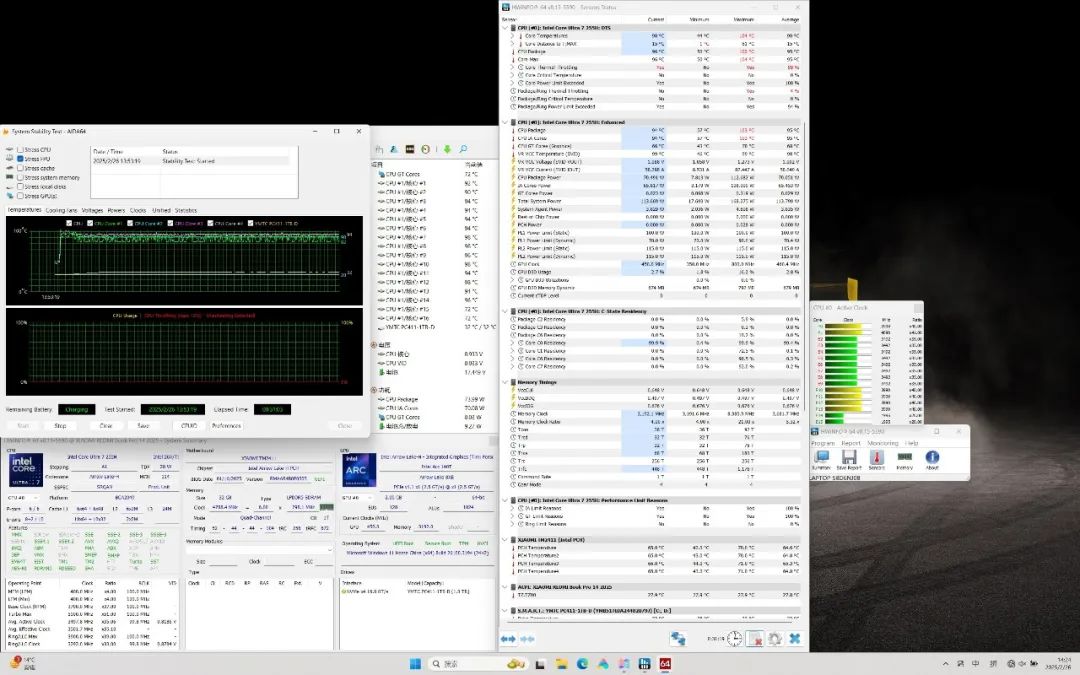This screenshot has width=1080, height=675.
Task: Click the Clear button
Action: [105, 426]
